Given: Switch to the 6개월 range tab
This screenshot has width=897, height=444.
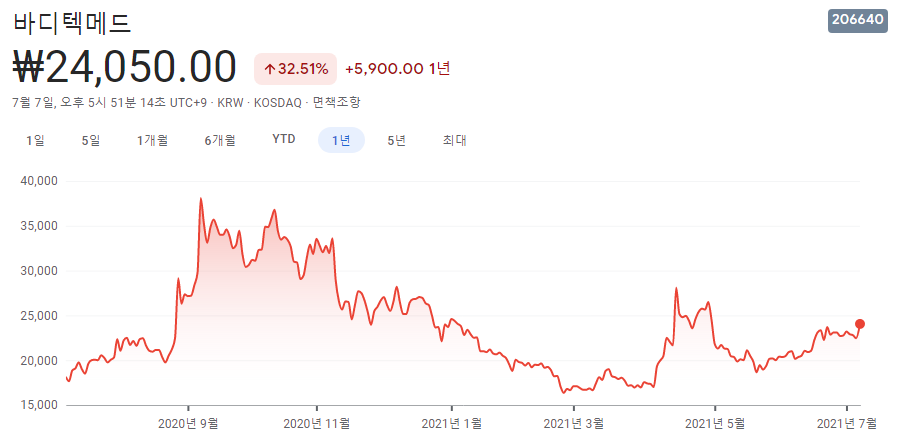Looking at the screenshot, I should (220, 140).
